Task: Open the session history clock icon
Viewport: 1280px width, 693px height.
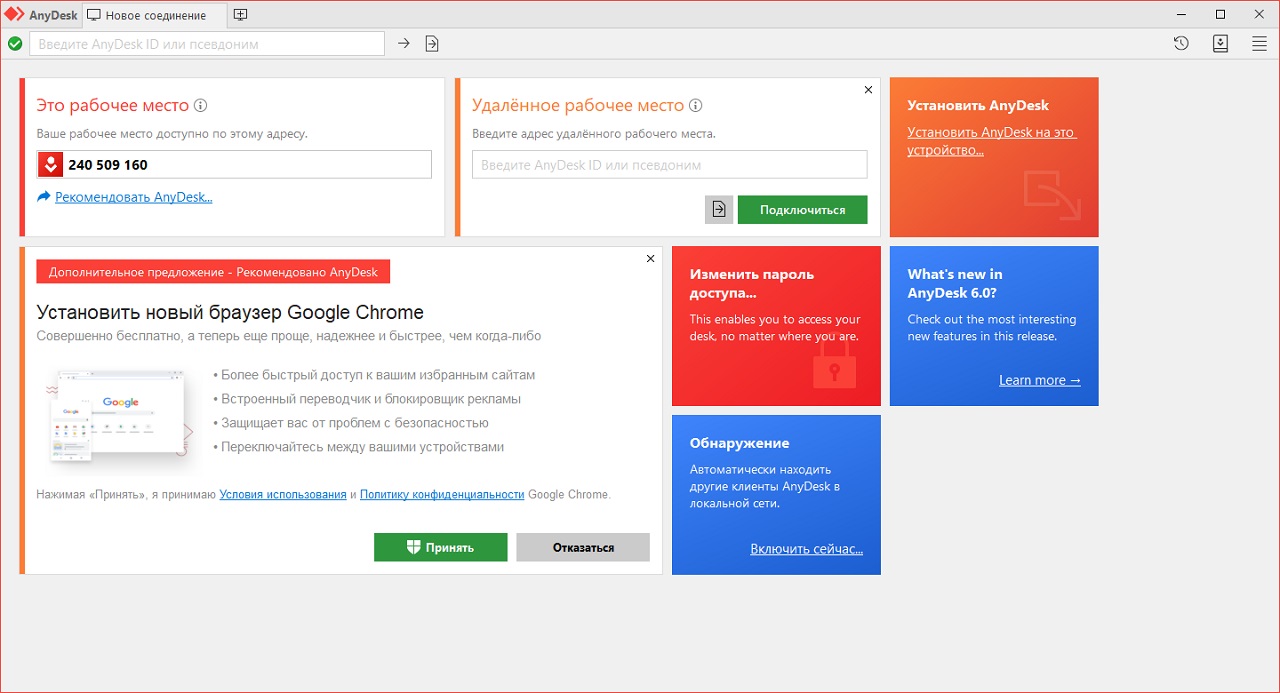Action: coord(1181,43)
